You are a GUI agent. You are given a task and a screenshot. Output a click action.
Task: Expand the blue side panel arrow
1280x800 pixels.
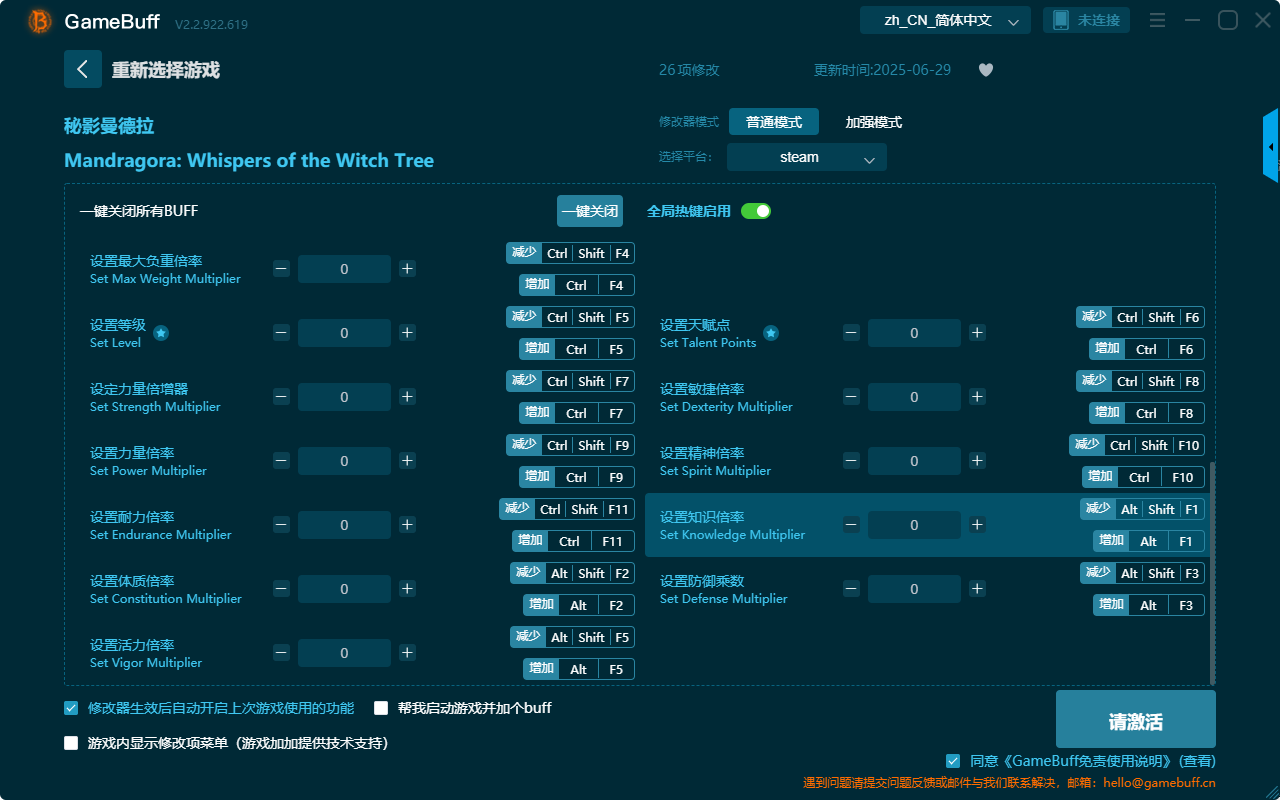1271,146
